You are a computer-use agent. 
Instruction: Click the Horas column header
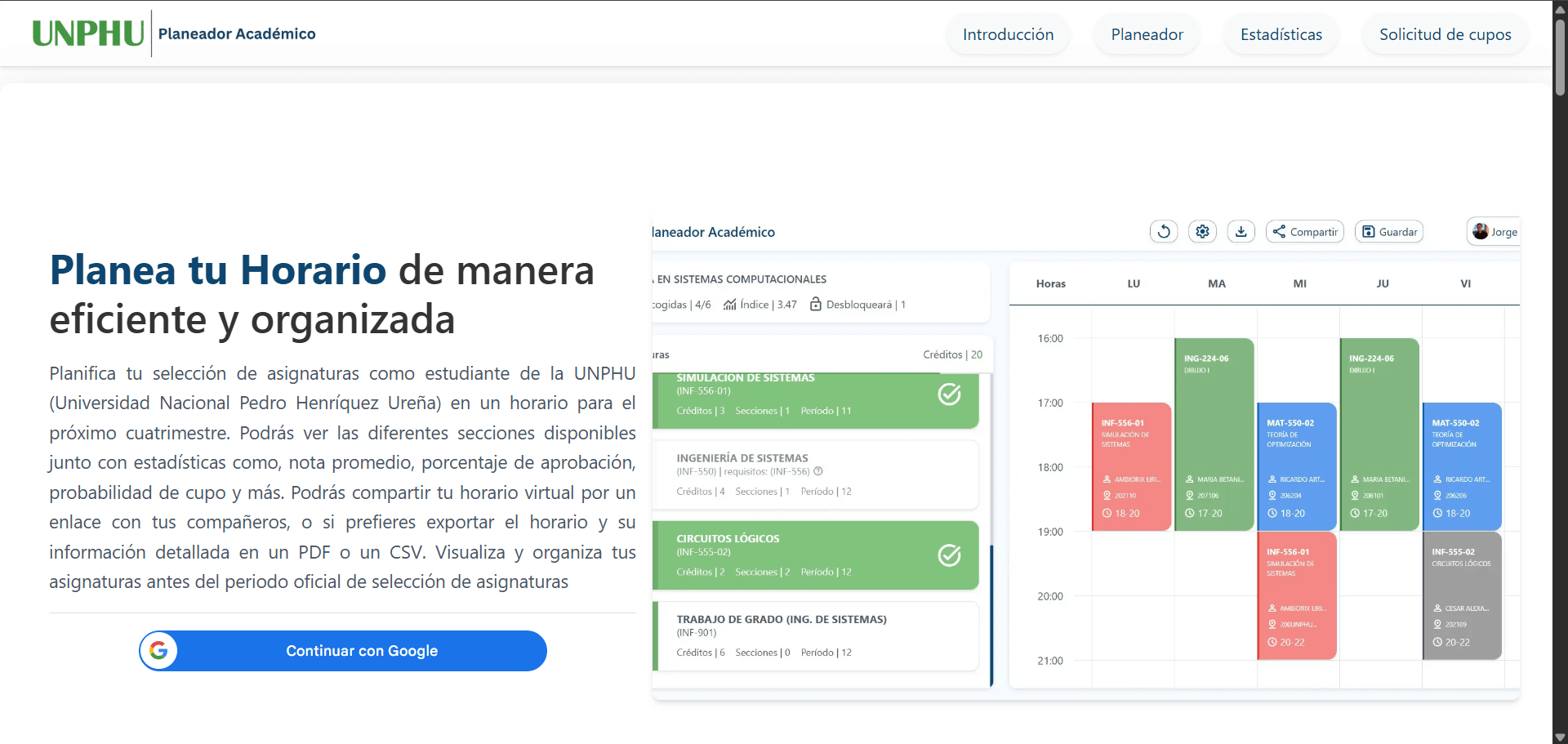point(1051,283)
